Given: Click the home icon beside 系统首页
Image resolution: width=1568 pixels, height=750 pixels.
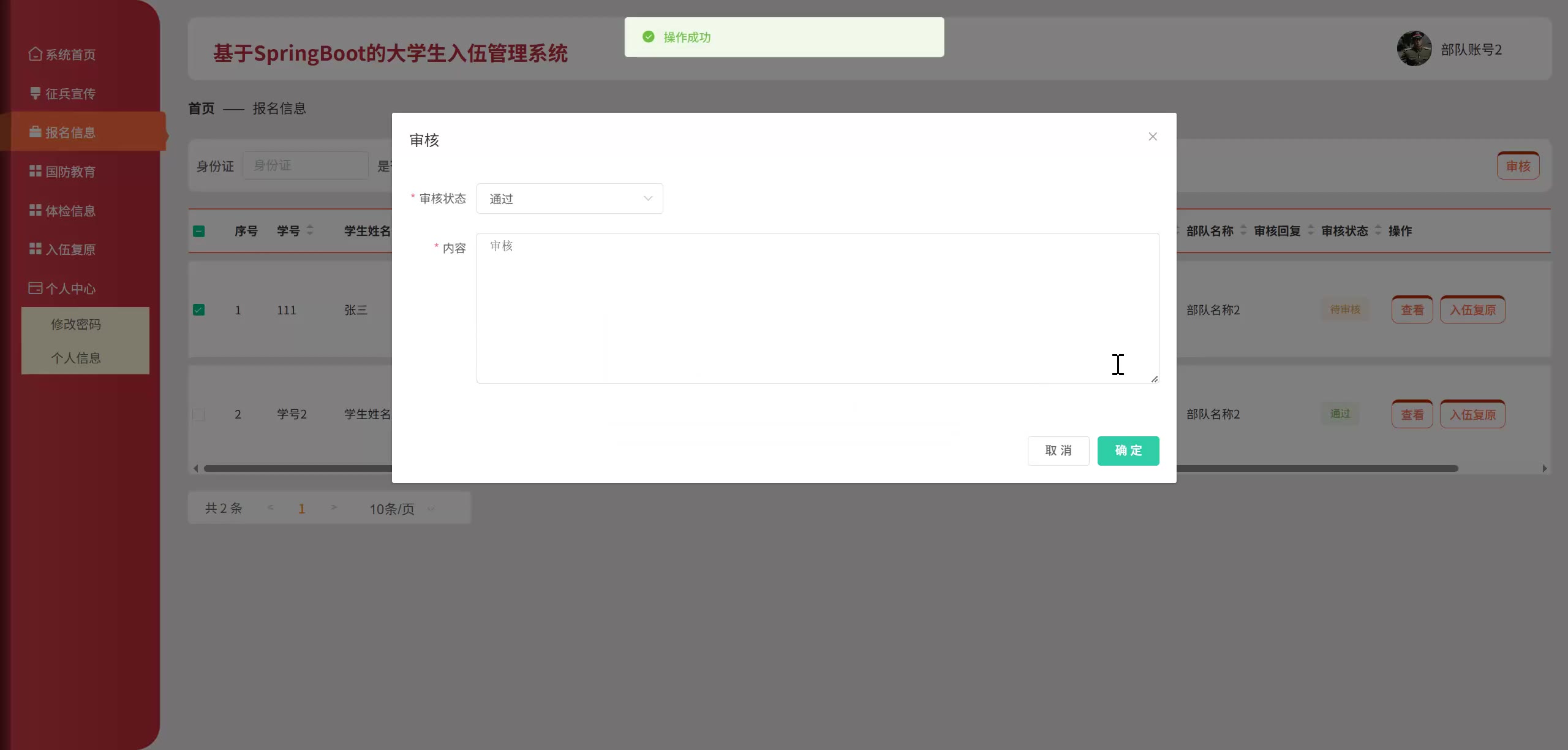Looking at the screenshot, I should coord(35,55).
